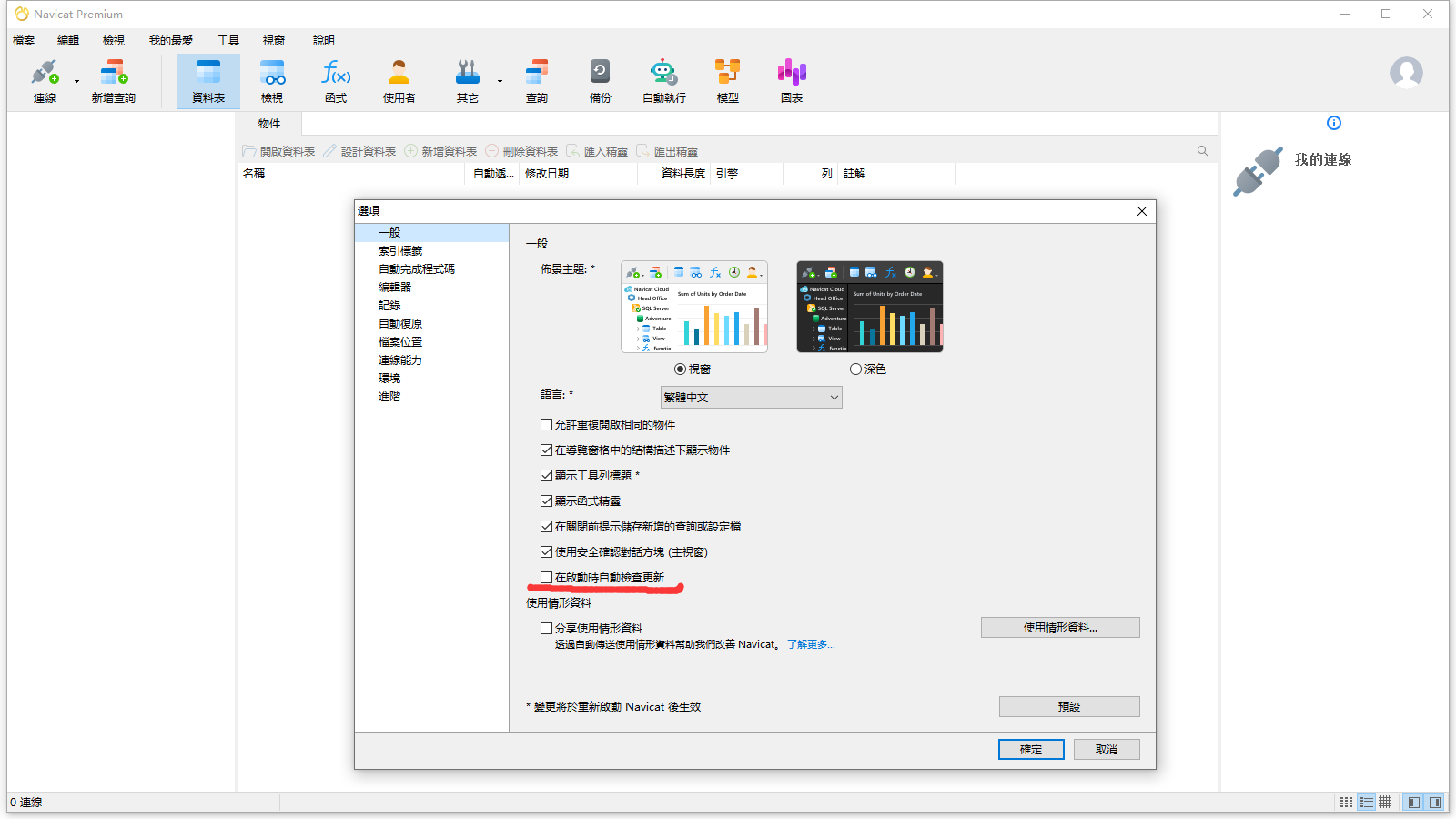Select the 深色 dark theme radio button
This screenshot has height=819, width=1456.
point(855,369)
